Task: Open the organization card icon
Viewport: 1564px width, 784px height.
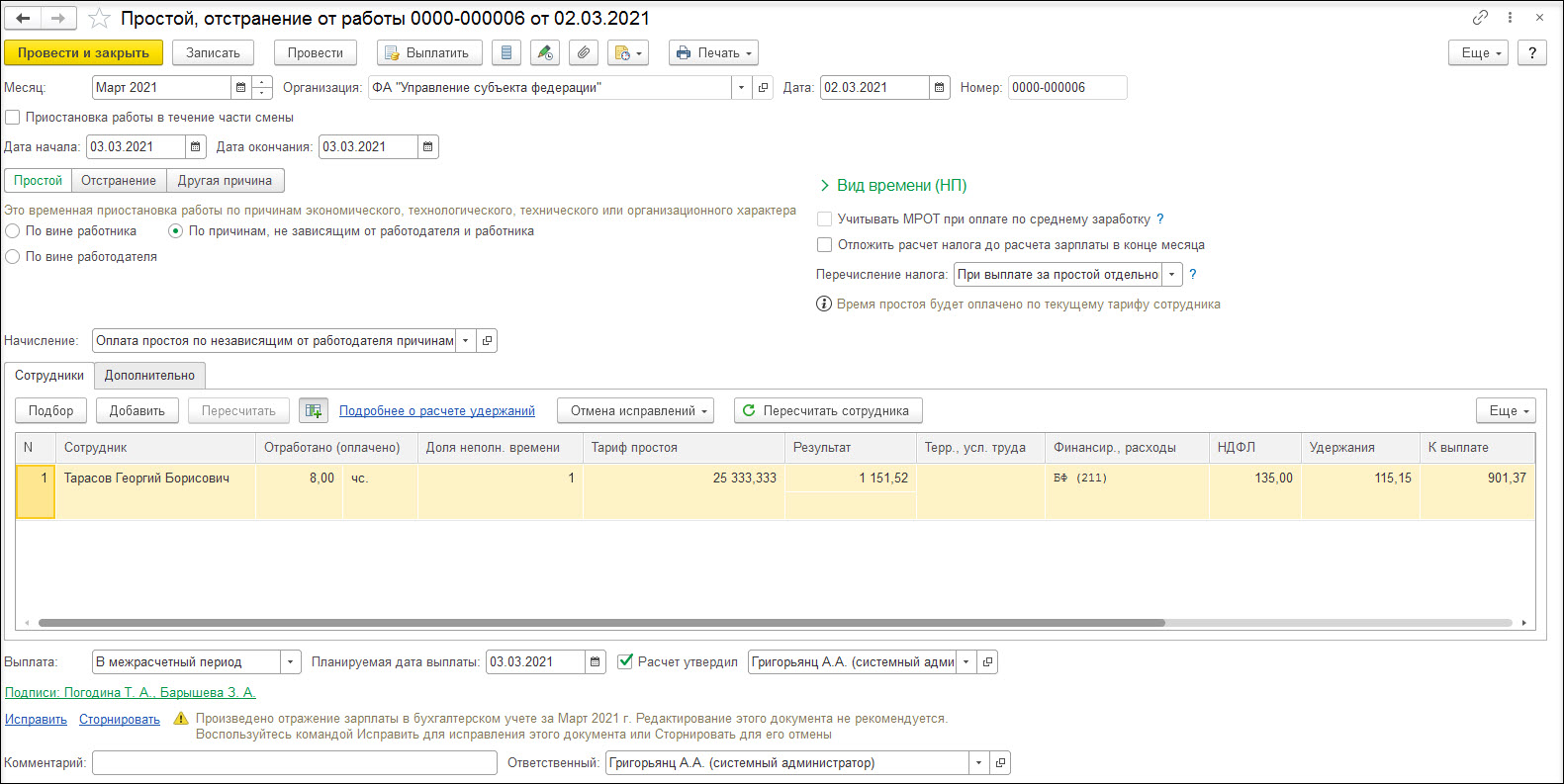Action: pyautogui.click(x=763, y=88)
